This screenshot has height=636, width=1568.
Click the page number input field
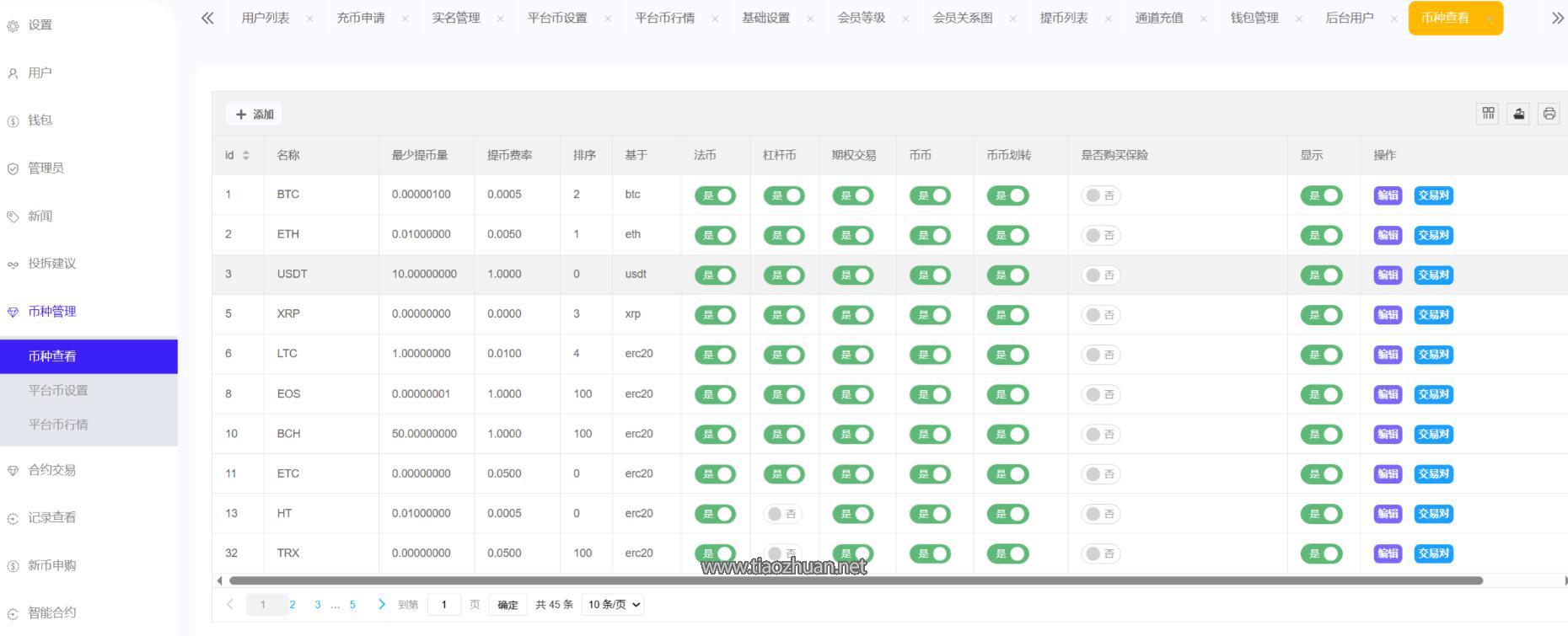444,605
